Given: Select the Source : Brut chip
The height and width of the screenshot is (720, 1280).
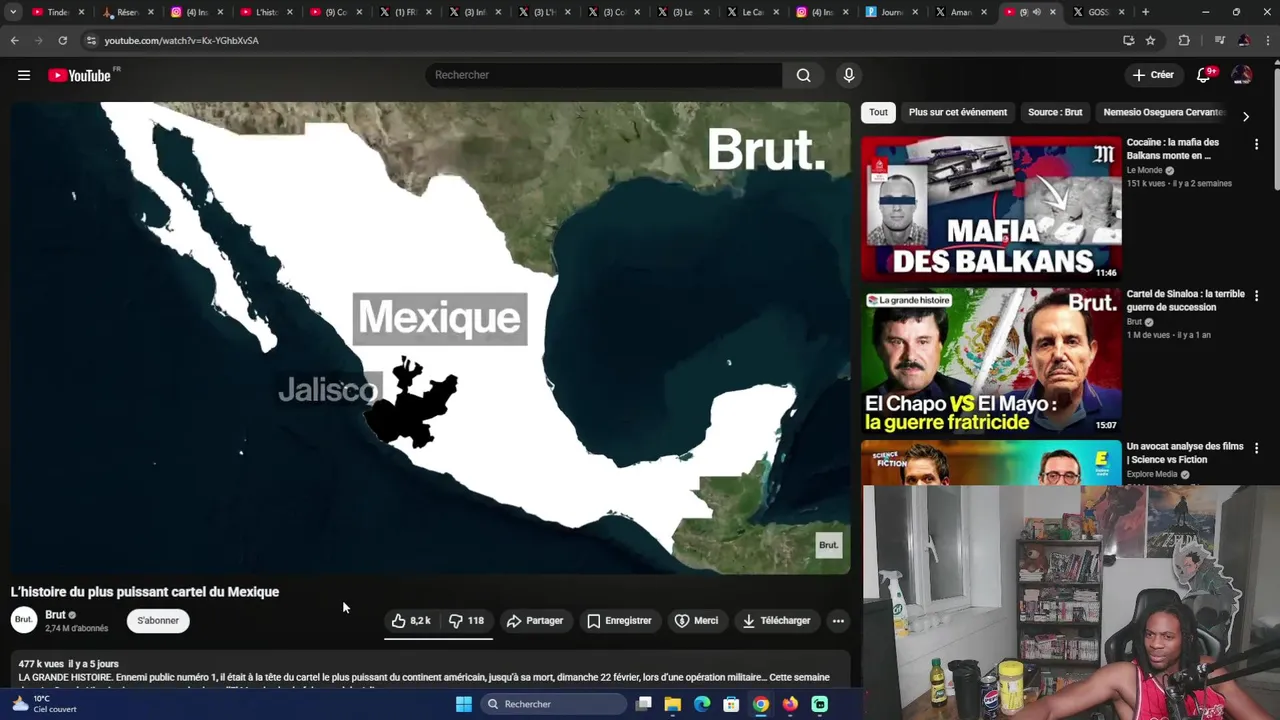Looking at the screenshot, I should coord(1055,112).
